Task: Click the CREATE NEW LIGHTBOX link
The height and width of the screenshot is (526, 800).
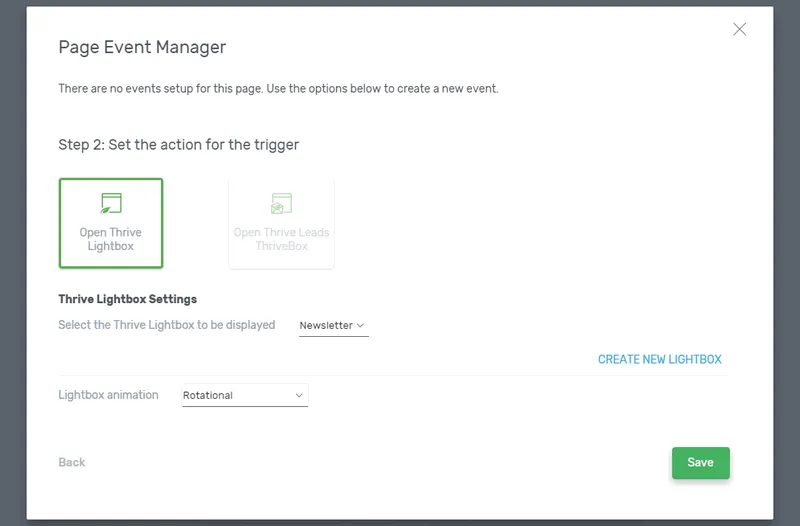Action: [x=660, y=359]
